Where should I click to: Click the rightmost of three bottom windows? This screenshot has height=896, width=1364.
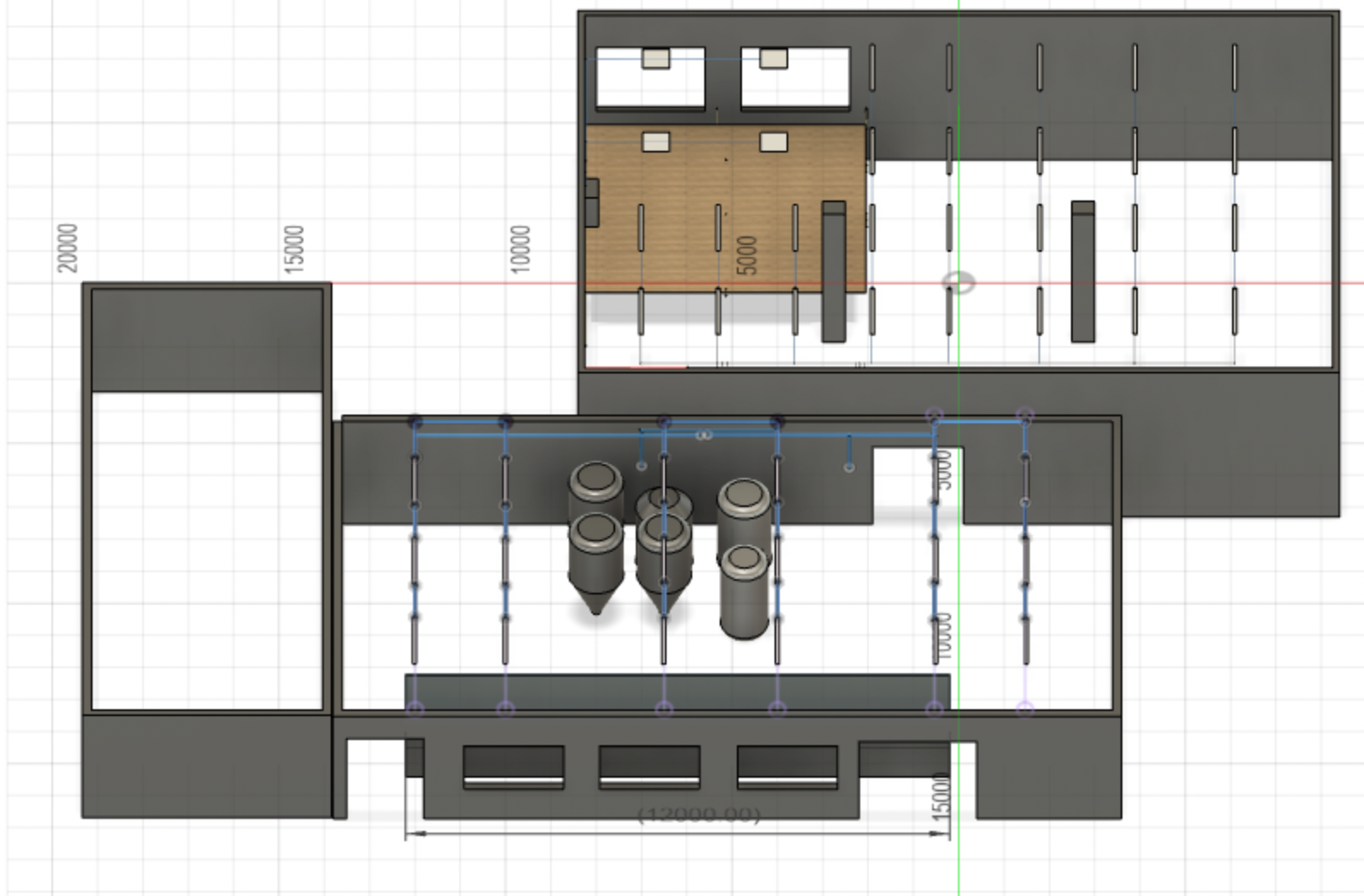(787, 764)
